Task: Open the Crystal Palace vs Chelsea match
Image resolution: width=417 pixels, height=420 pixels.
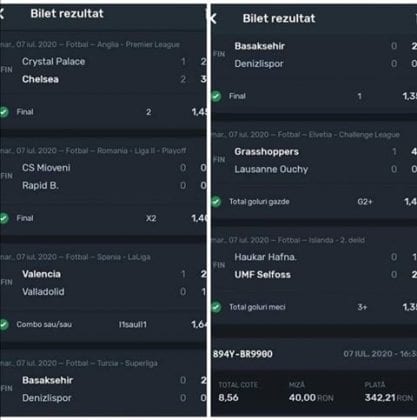Action: 103,70
